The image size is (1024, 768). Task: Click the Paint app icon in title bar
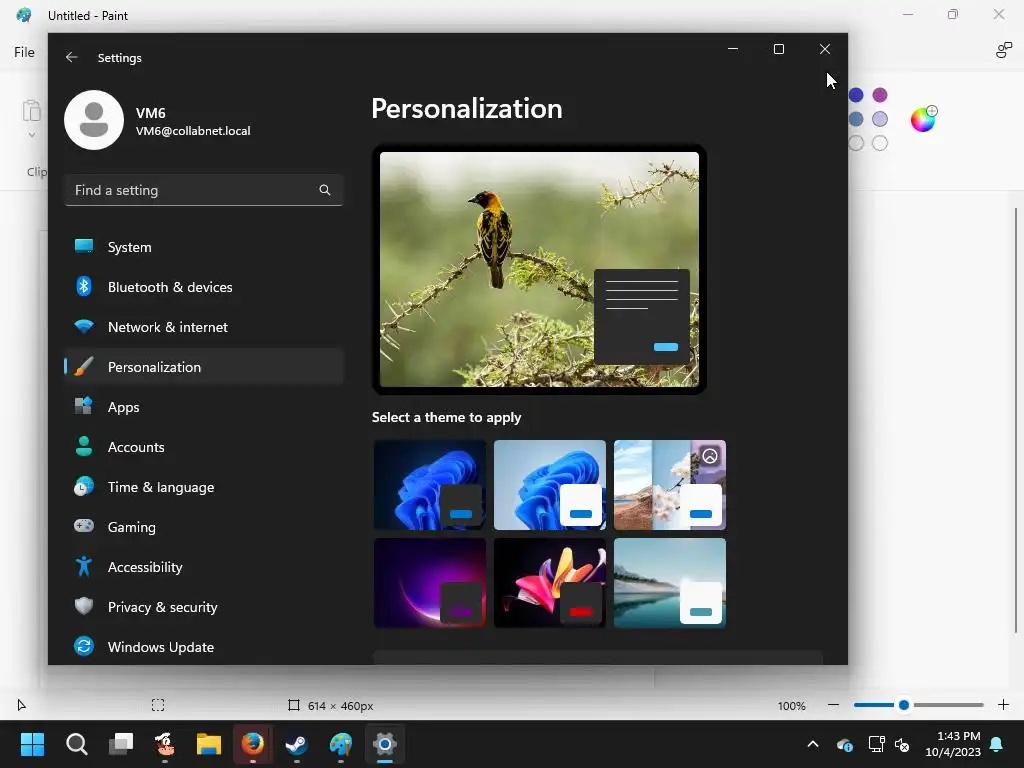pyautogui.click(x=24, y=15)
